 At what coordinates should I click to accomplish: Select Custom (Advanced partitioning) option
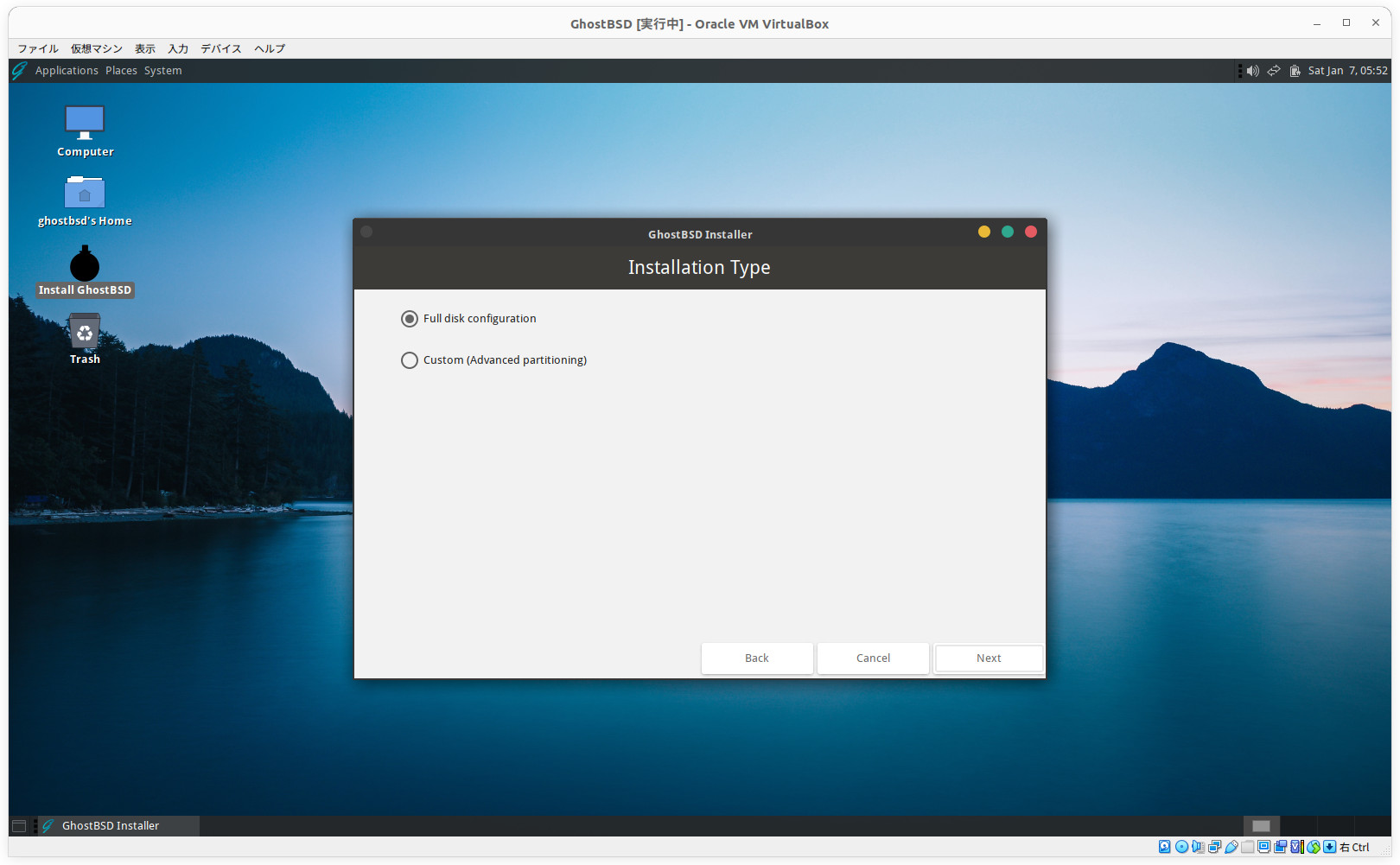(410, 360)
